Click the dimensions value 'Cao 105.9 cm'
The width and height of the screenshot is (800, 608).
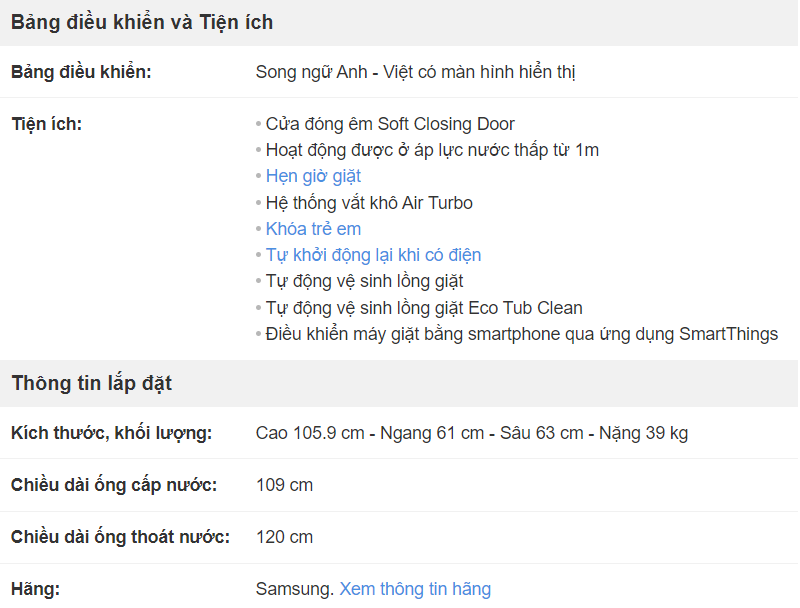310,433
